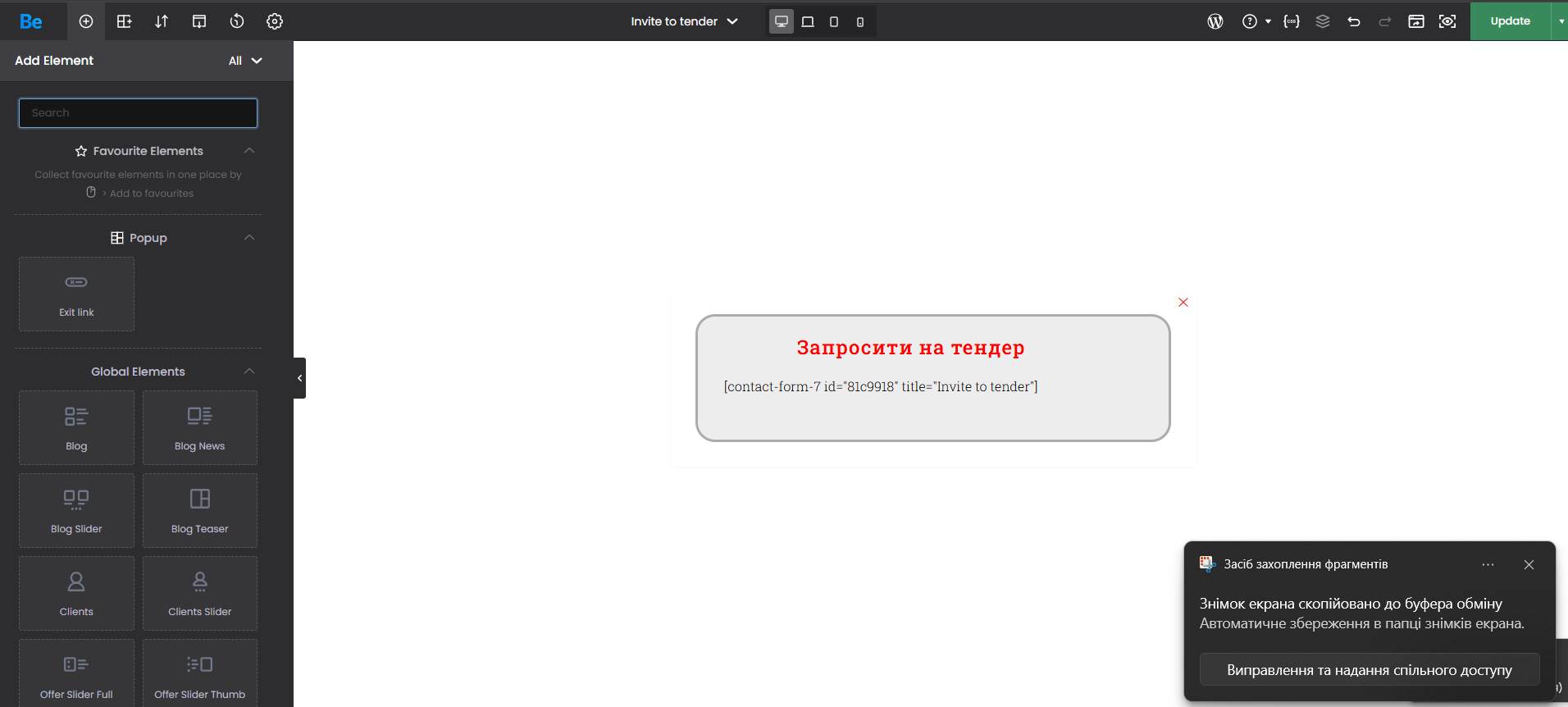Close the popup with red X
Viewport: 1568px width, 707px height.
pos(1183,303)
